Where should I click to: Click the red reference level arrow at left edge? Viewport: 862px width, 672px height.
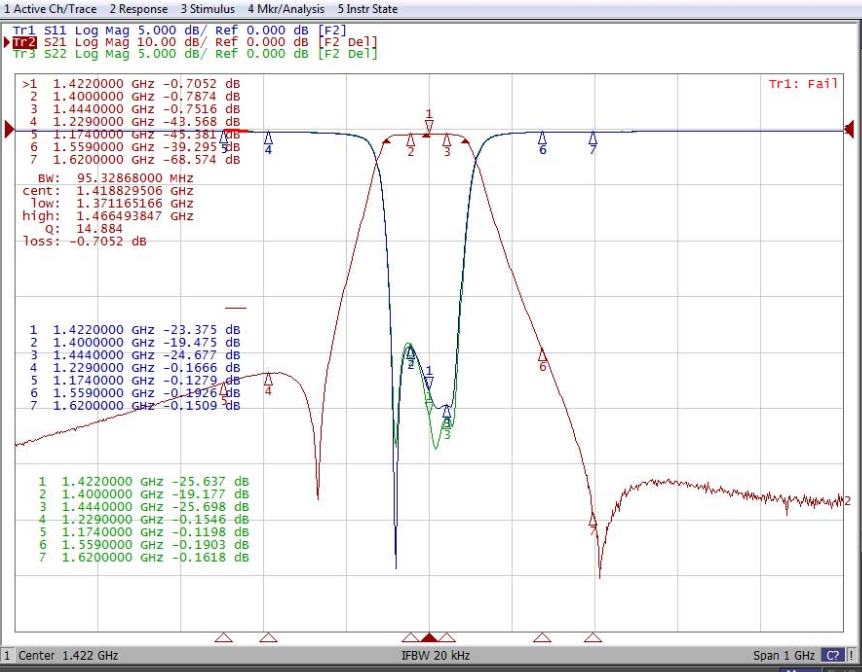[x=9, y=130]
